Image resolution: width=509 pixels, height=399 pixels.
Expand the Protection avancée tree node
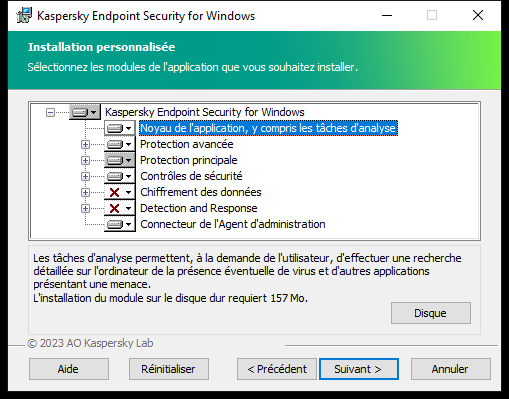click(x=85, y=144)
